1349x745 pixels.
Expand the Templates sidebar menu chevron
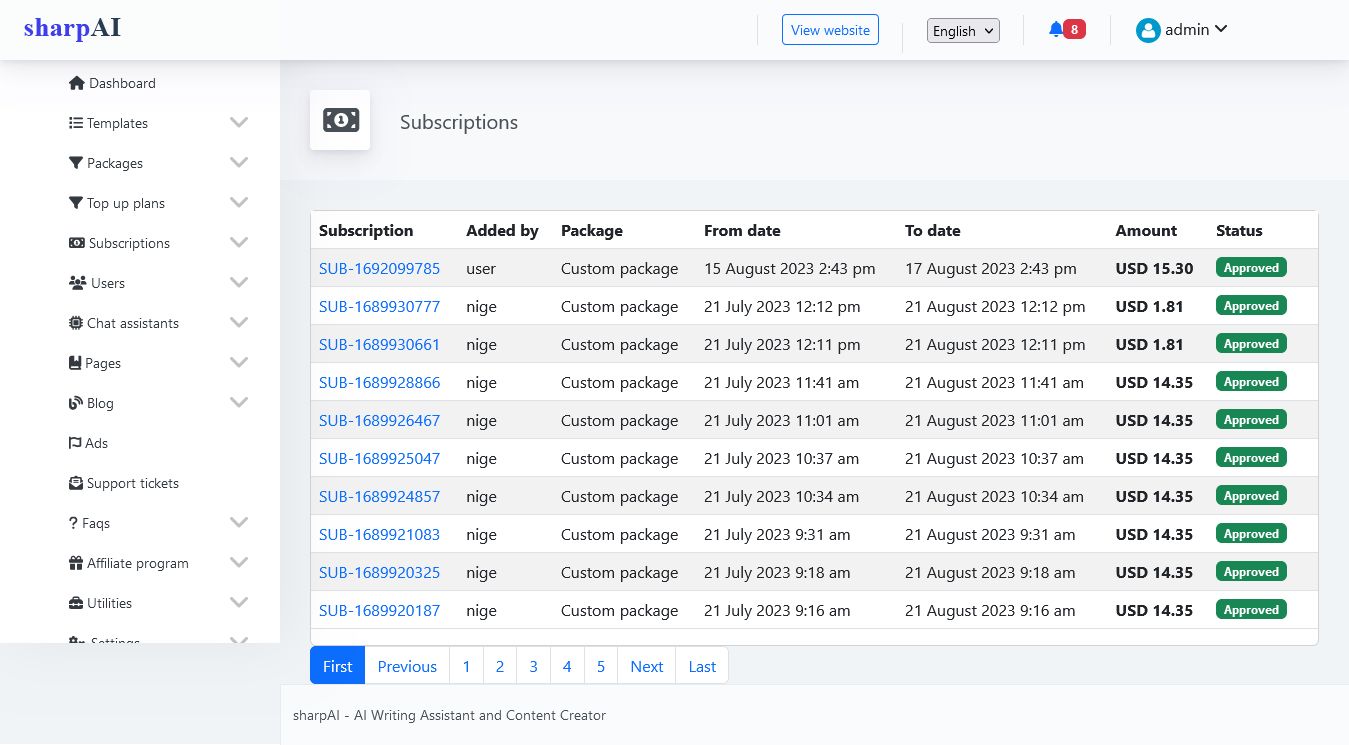click(x=239, y=122)
